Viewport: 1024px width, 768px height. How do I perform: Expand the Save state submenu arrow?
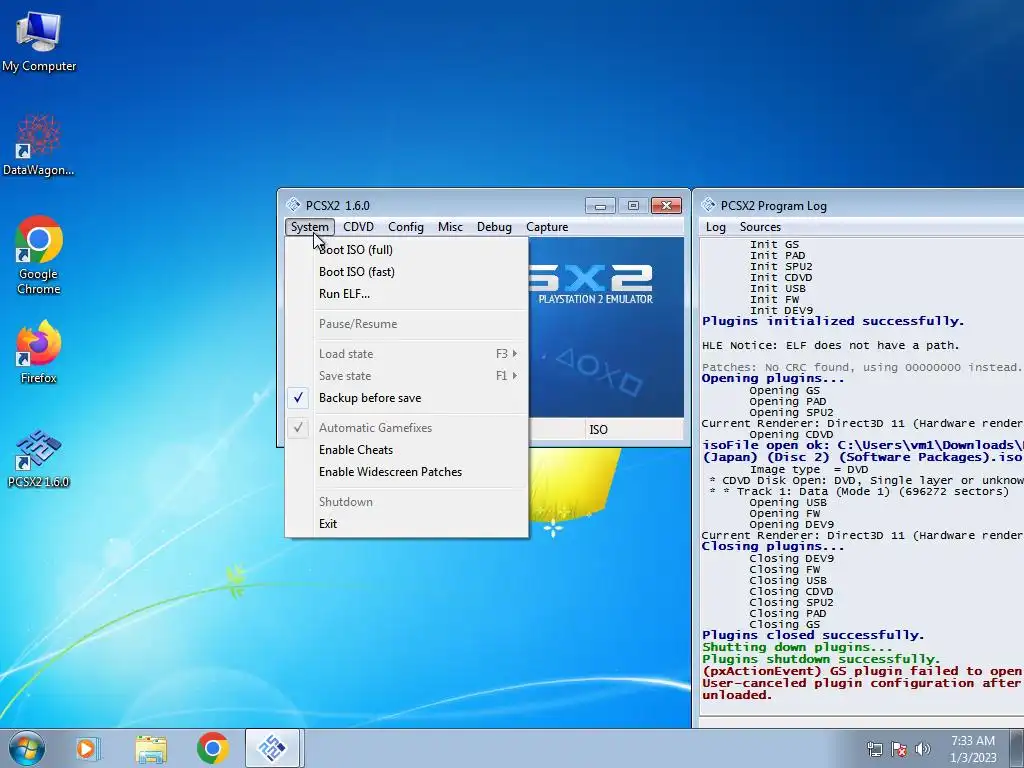click(515, 376)
